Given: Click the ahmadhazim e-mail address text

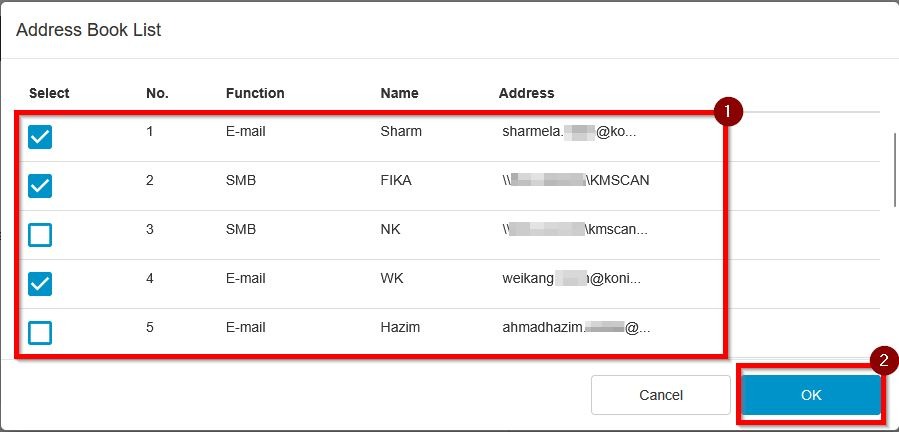Looking at the screenshot, I should [x=575, y=326].
